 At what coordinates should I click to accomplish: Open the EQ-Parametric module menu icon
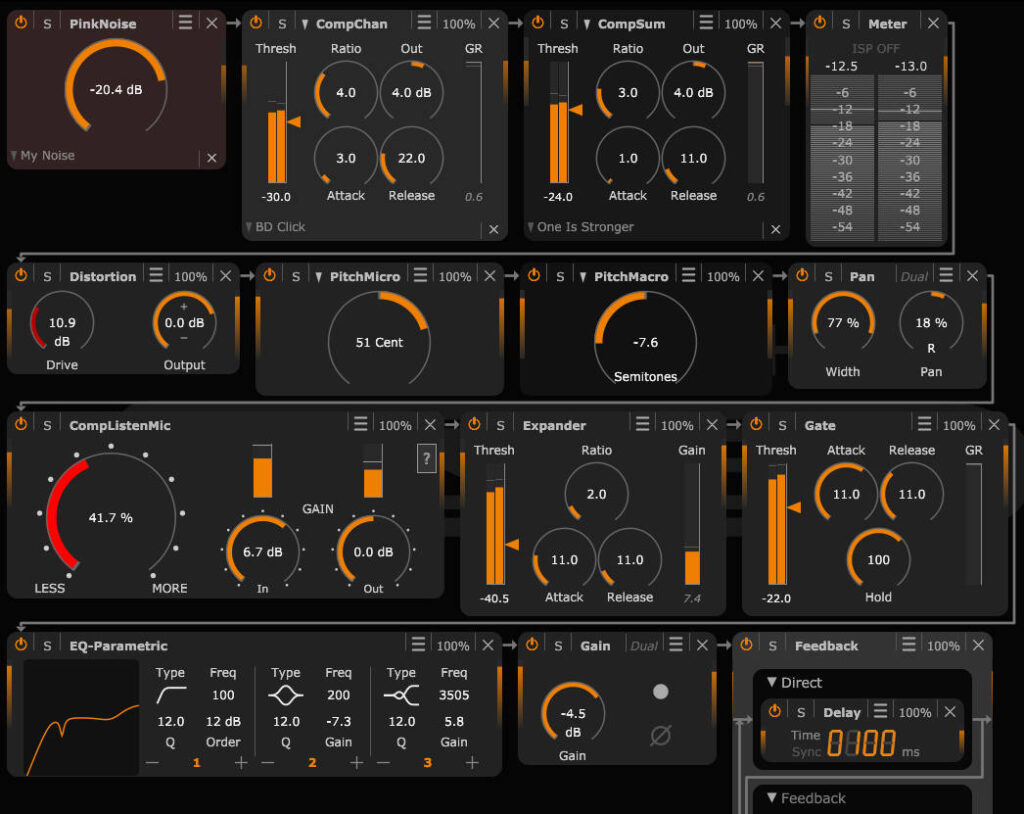point(420,645)
